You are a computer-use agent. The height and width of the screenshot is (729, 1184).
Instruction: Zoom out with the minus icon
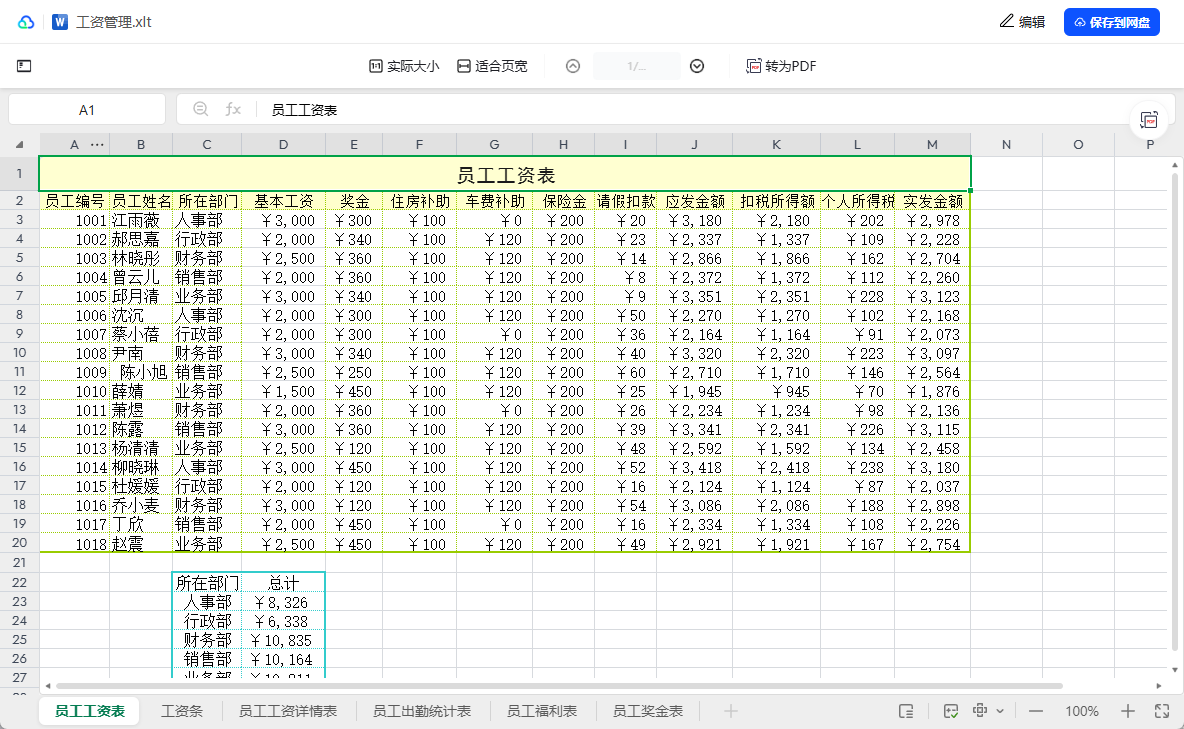(1036, 711)
